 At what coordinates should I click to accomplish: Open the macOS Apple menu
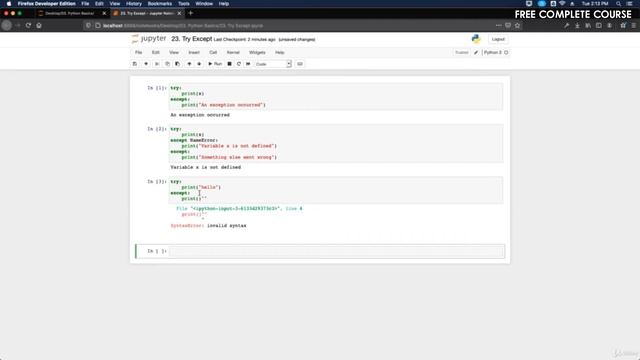(x=9, y=4)
